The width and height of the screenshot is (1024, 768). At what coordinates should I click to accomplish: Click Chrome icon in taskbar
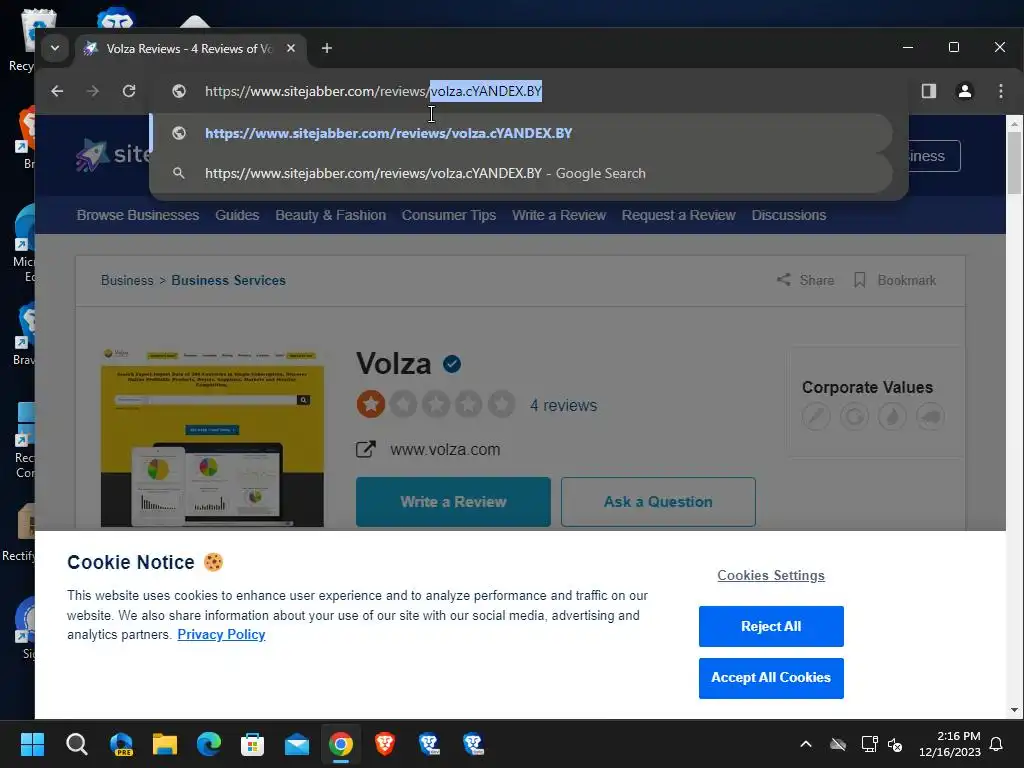[x=340, y=744]
